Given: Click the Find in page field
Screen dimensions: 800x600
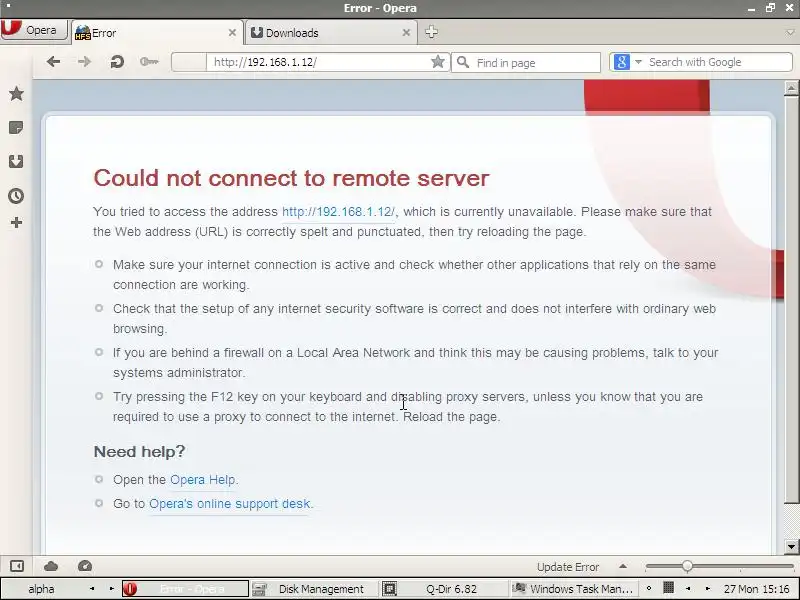Looking at the screenshot, I should point(526,63).
